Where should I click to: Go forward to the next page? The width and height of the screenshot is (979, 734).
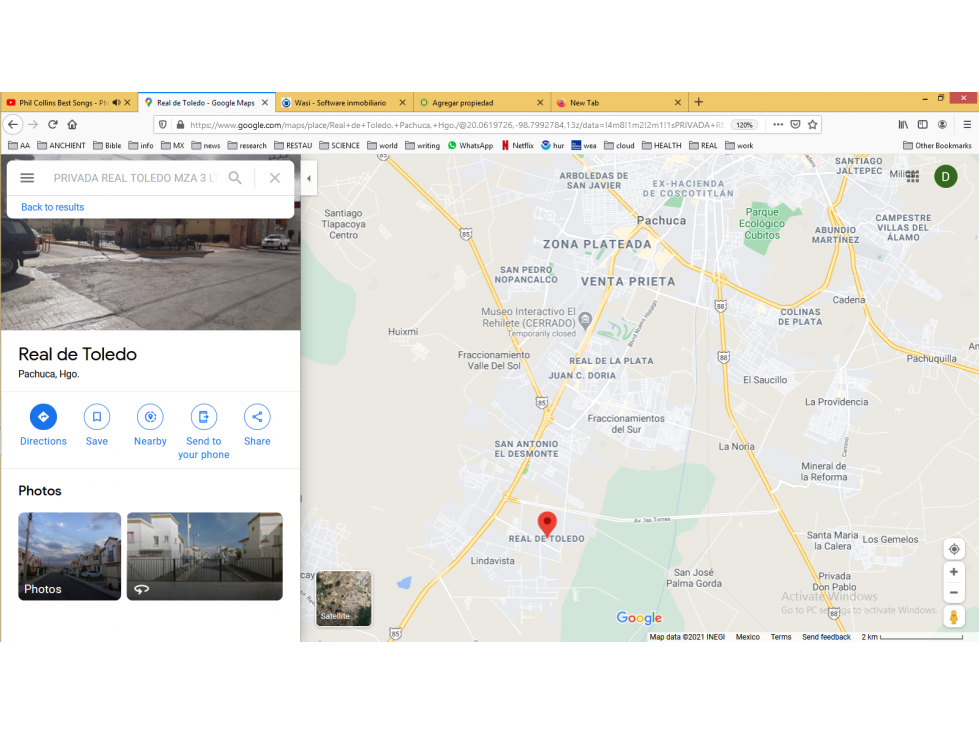click(33, 124)
